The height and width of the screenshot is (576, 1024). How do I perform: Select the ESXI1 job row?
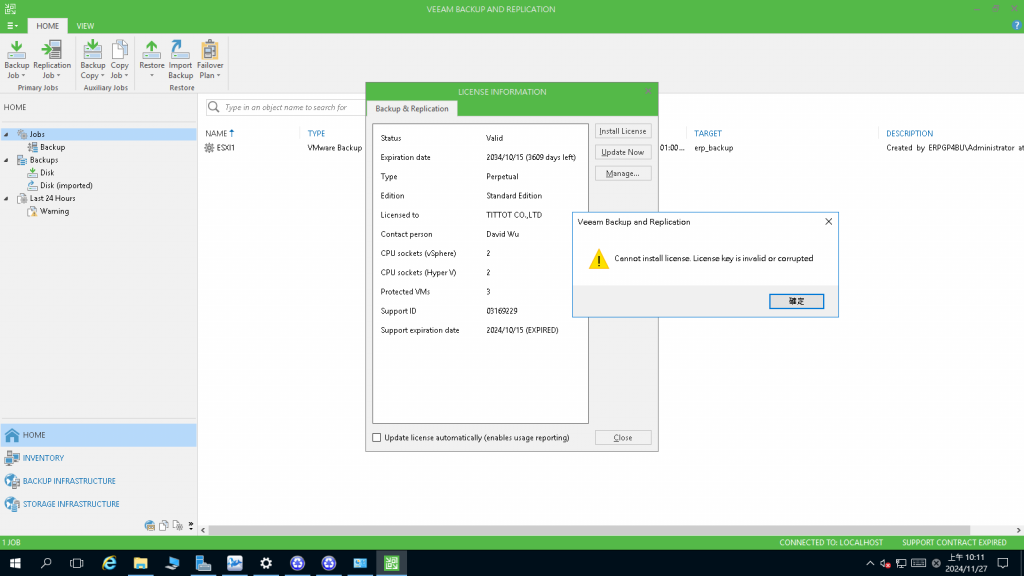(x=225, y=148)
